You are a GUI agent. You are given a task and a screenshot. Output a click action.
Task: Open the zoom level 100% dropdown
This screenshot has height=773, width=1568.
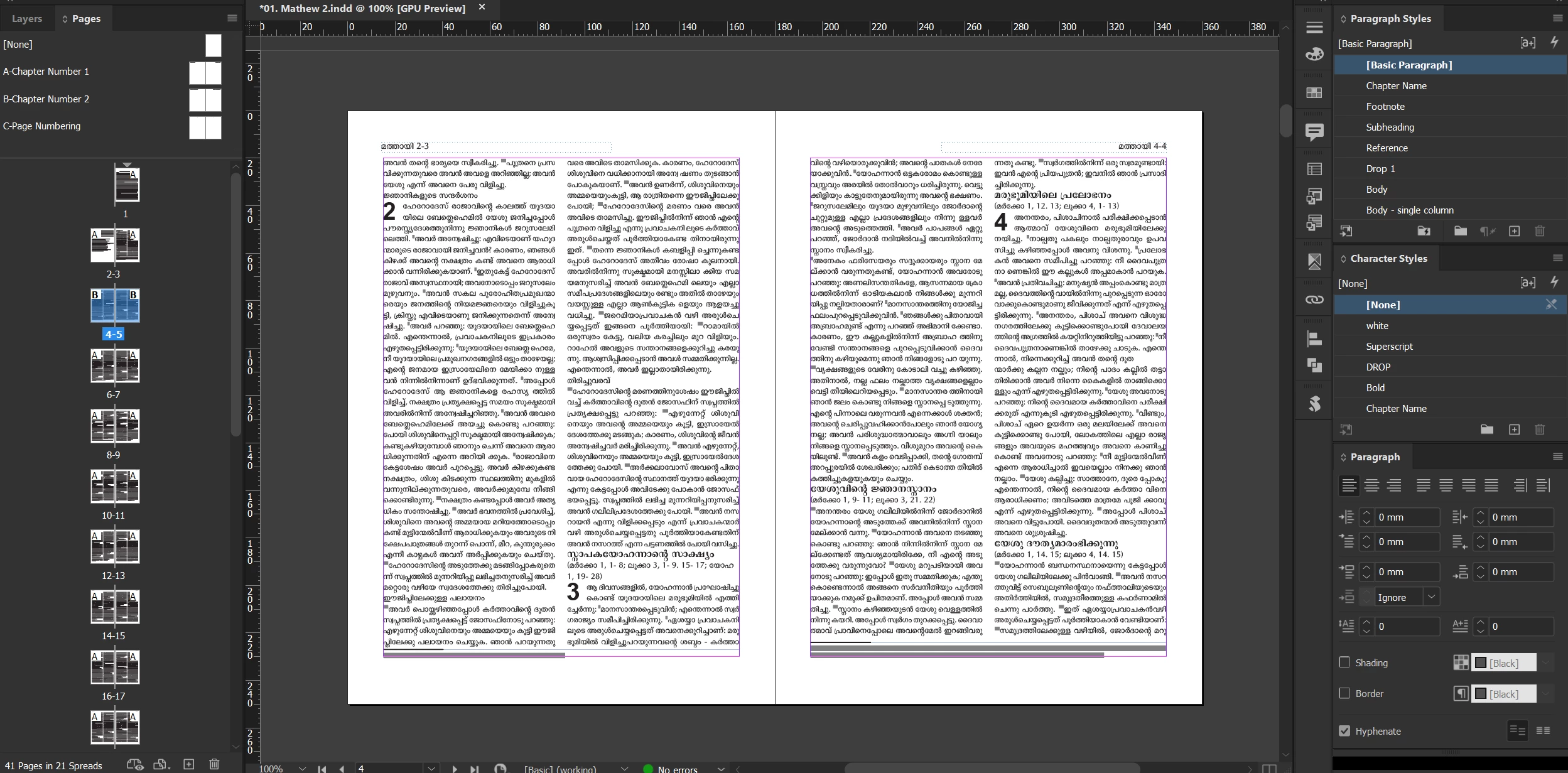pos(302,769)
